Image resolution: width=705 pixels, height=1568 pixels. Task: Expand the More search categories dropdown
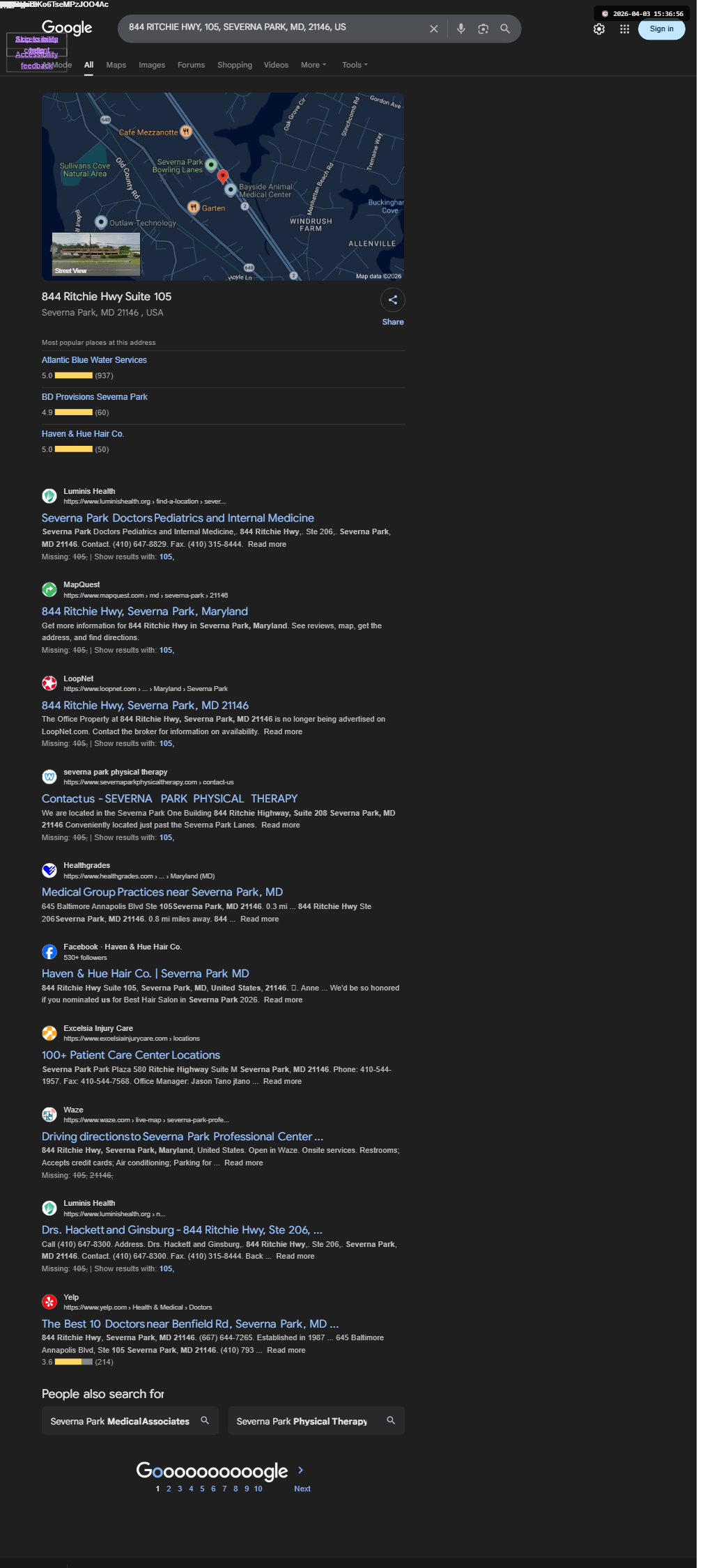pos(313,65)
